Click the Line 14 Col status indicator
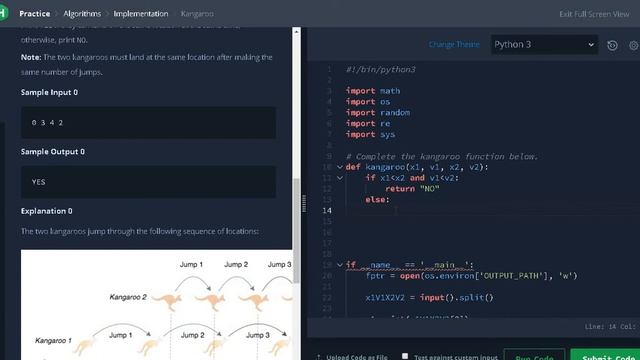 click(x=610, y=327)
